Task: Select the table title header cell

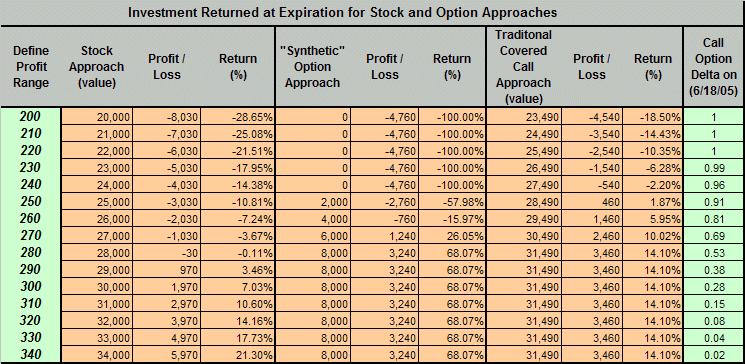Action: point(372,13)
